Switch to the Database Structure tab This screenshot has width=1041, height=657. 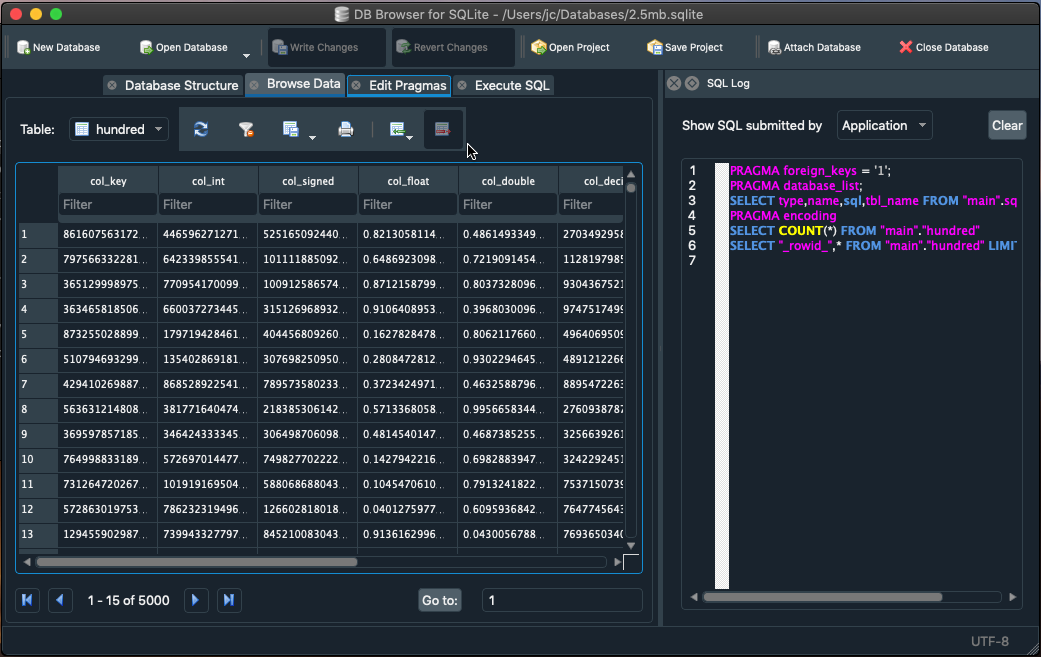[x=181, y=85]
